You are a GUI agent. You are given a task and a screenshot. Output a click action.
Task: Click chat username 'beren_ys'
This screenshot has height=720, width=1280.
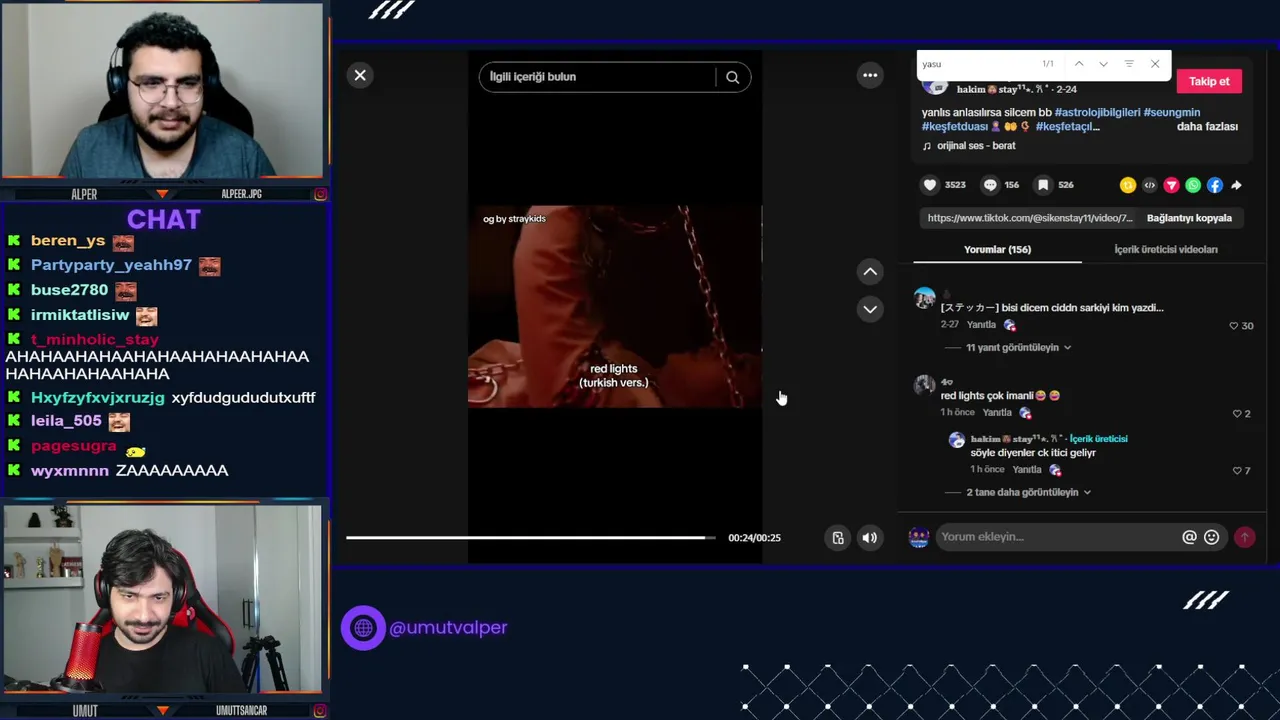(x=68, y=241)
